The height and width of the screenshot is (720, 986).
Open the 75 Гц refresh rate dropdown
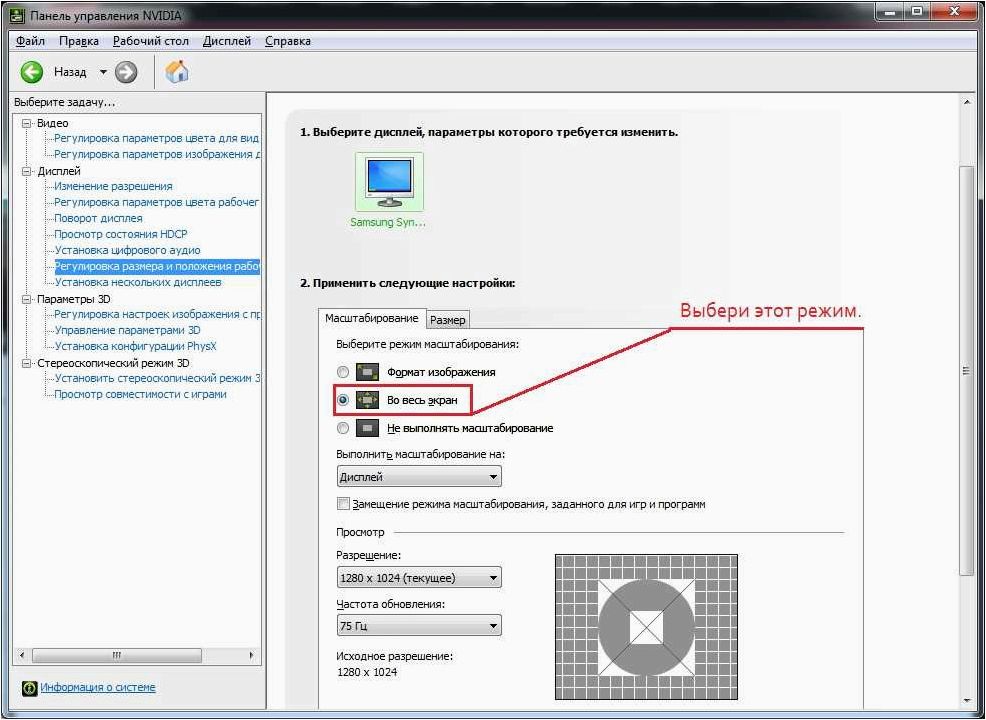click(419, 625)
